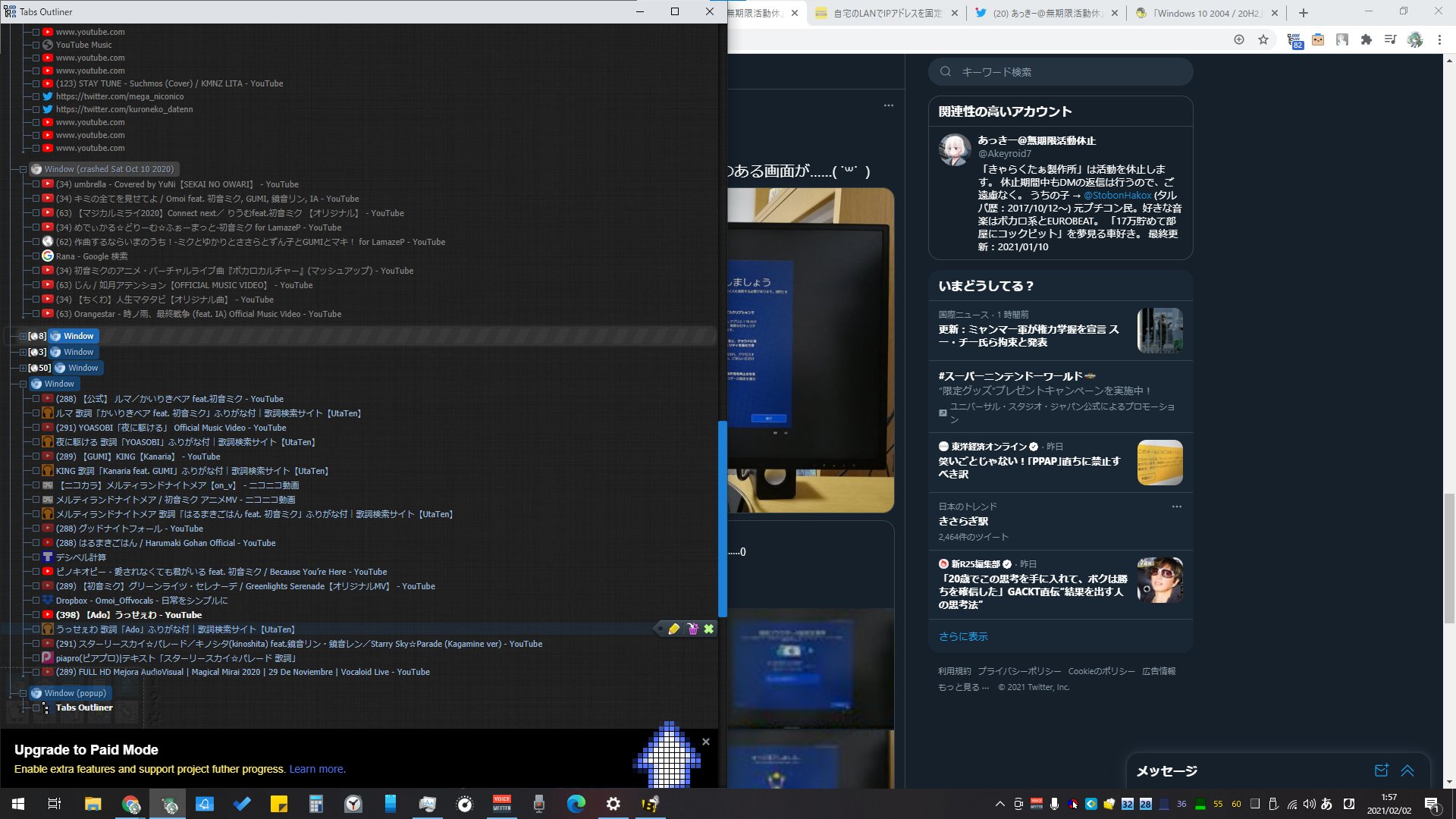Open the Windows Start menu
Viewport: 1456px width, 819px height.
18,804
